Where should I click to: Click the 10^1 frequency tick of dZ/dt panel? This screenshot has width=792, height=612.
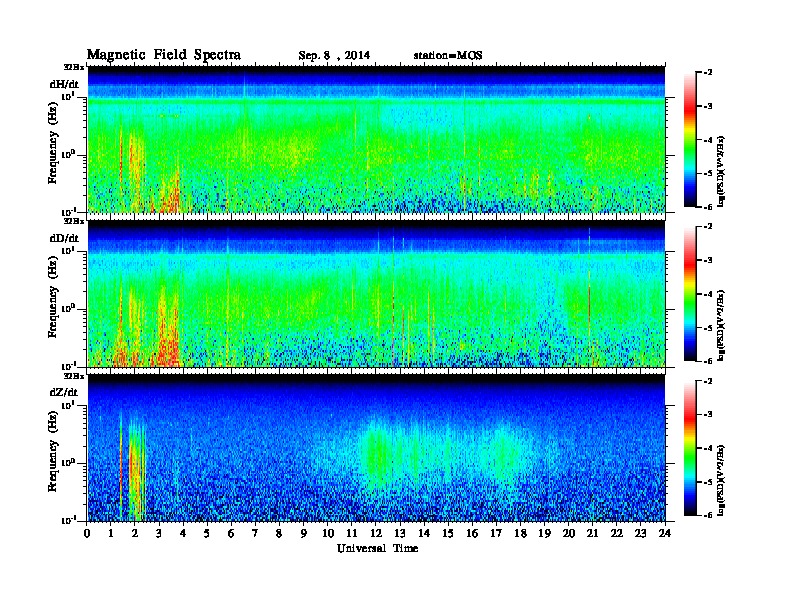68,405
